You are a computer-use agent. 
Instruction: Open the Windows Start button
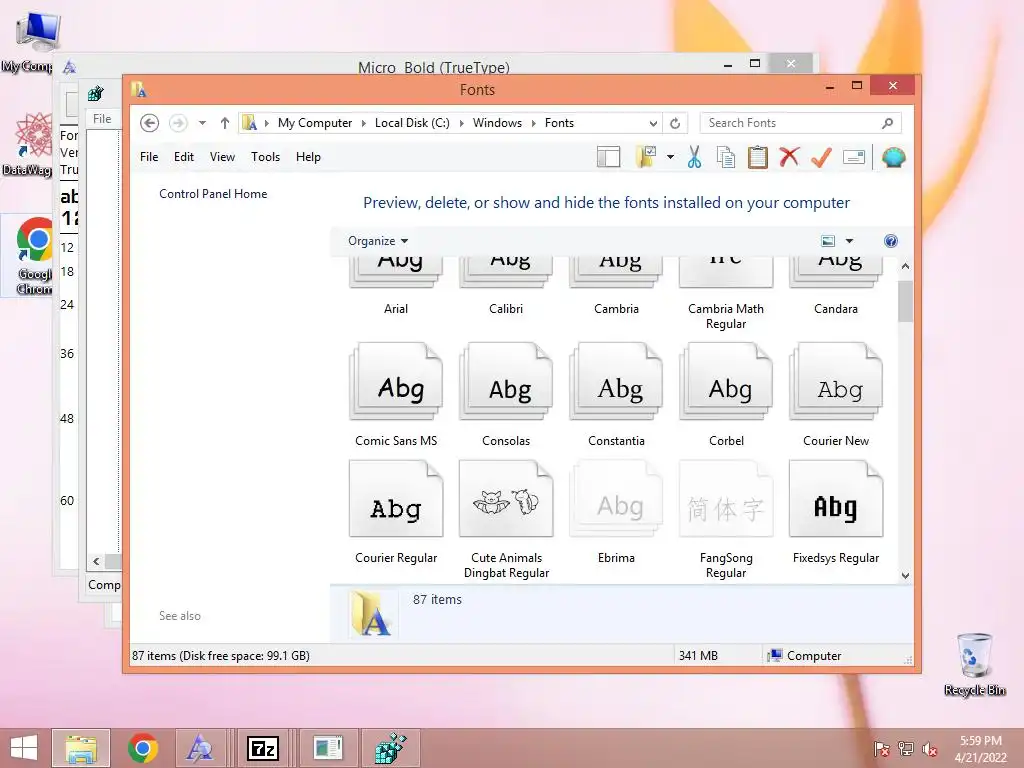(x=24, y=748)
